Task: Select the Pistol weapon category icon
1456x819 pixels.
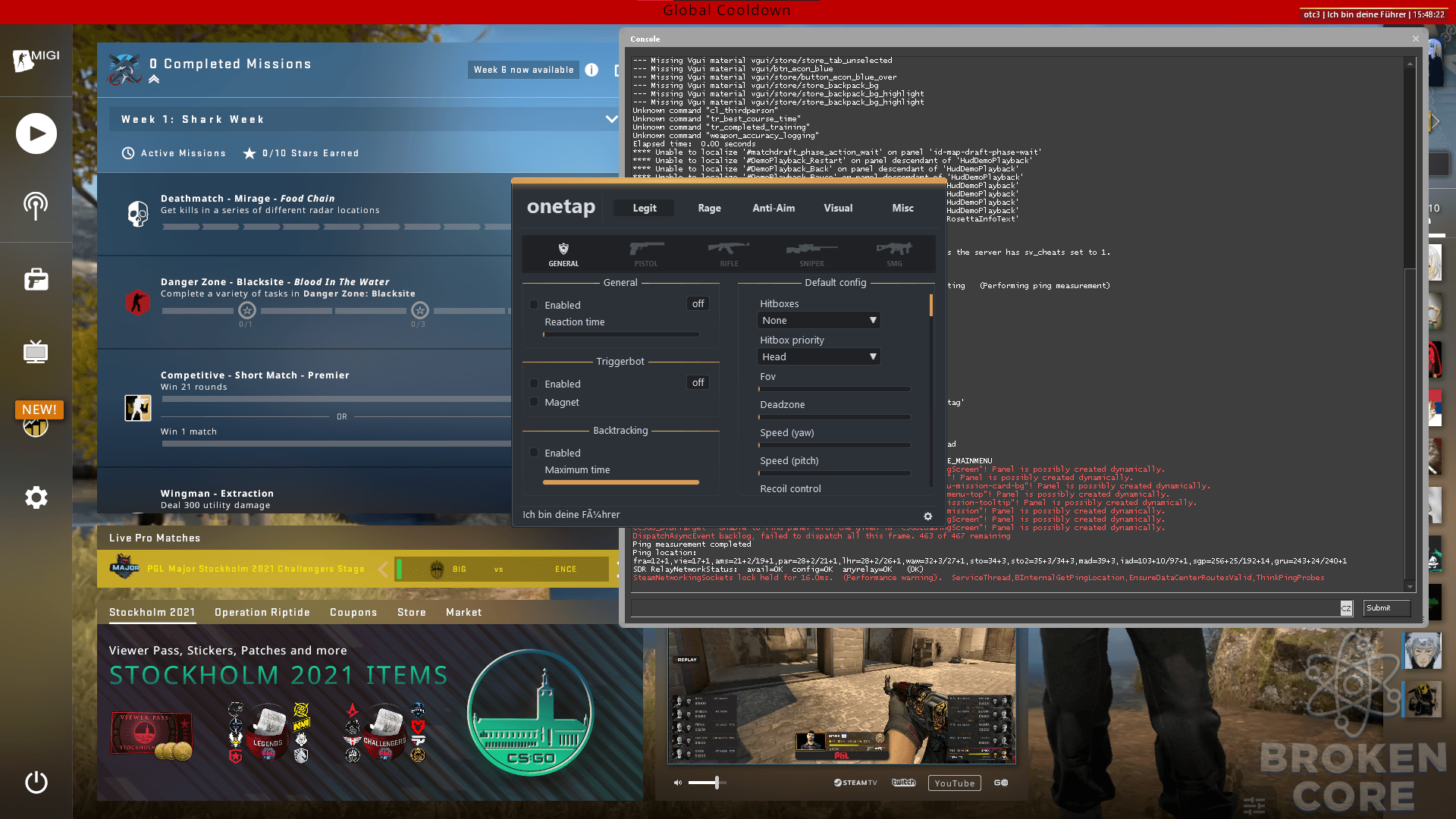Action: 646,253
